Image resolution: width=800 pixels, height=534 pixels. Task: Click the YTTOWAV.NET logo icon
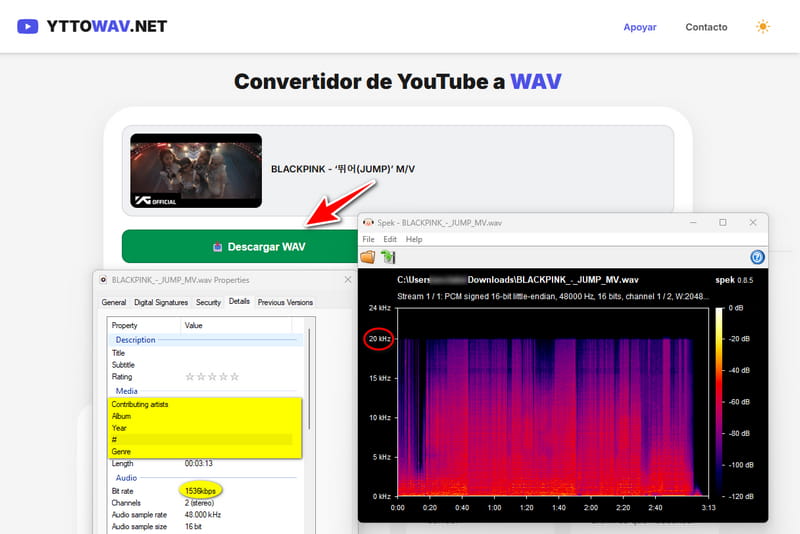point(28,26)
